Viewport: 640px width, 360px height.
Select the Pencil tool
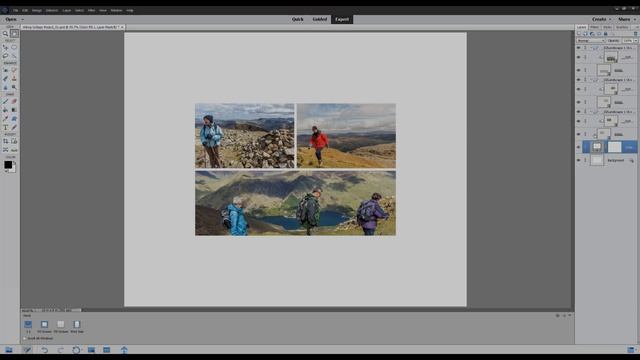(x=14, y=127)
